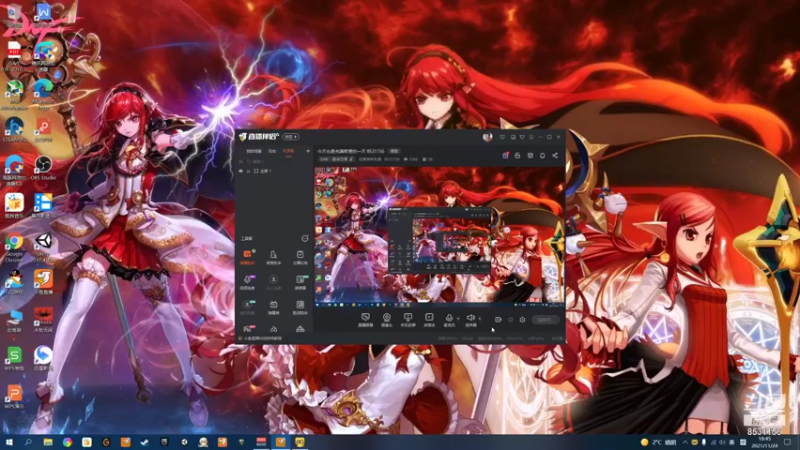Open microphone options dropdown arrow
800x450 pixels.
click(458, 319)
